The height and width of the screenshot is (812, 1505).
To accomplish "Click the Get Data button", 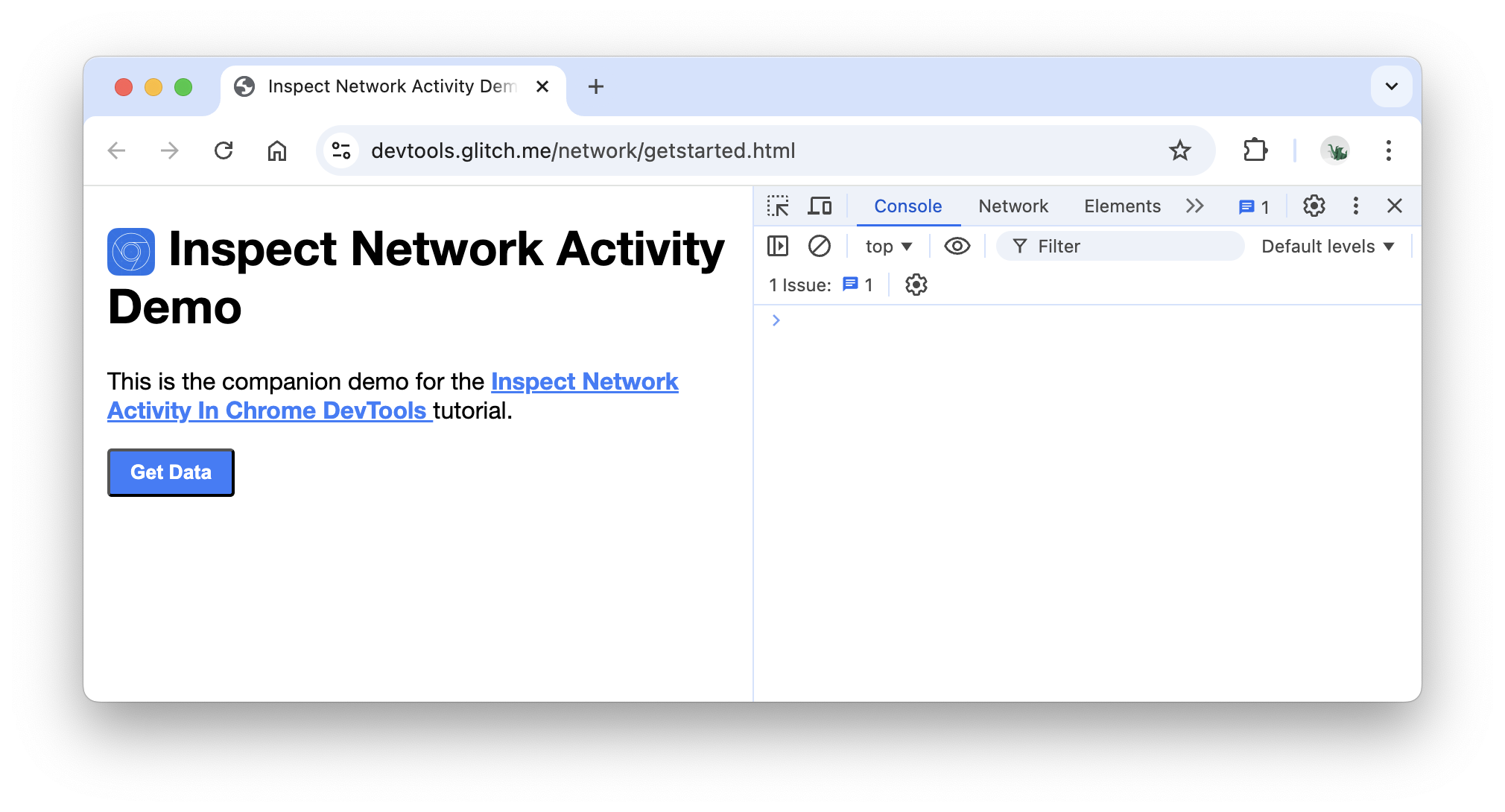I will tap(171, 472).
